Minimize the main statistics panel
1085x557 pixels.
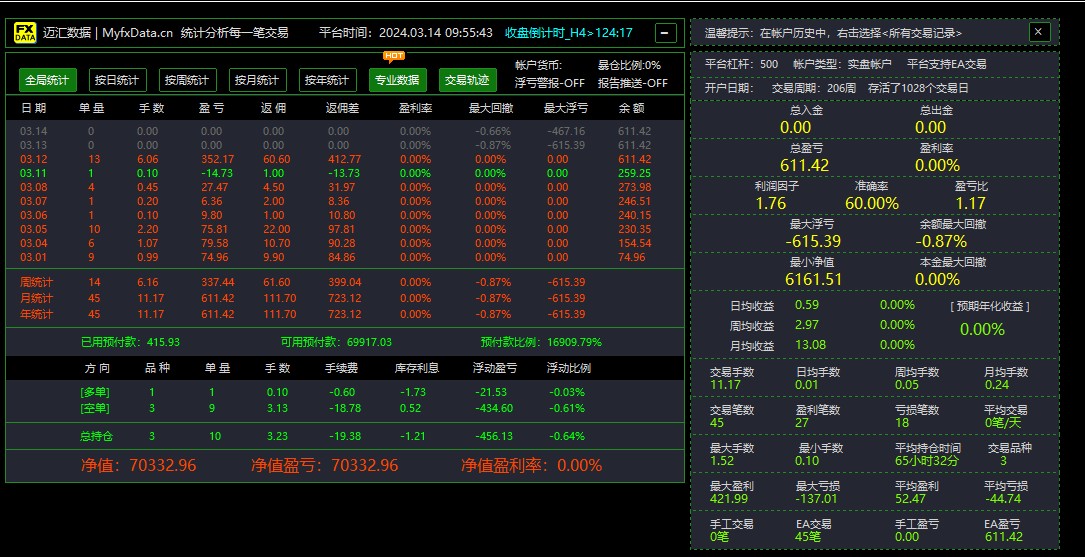pos(666,33)
